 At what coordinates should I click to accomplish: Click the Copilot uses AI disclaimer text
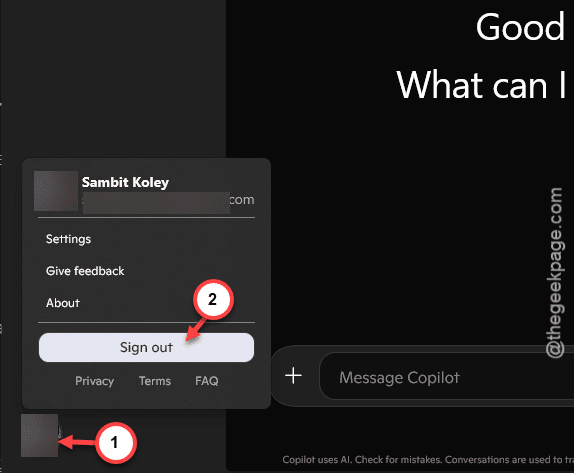[x=428, y=460]
